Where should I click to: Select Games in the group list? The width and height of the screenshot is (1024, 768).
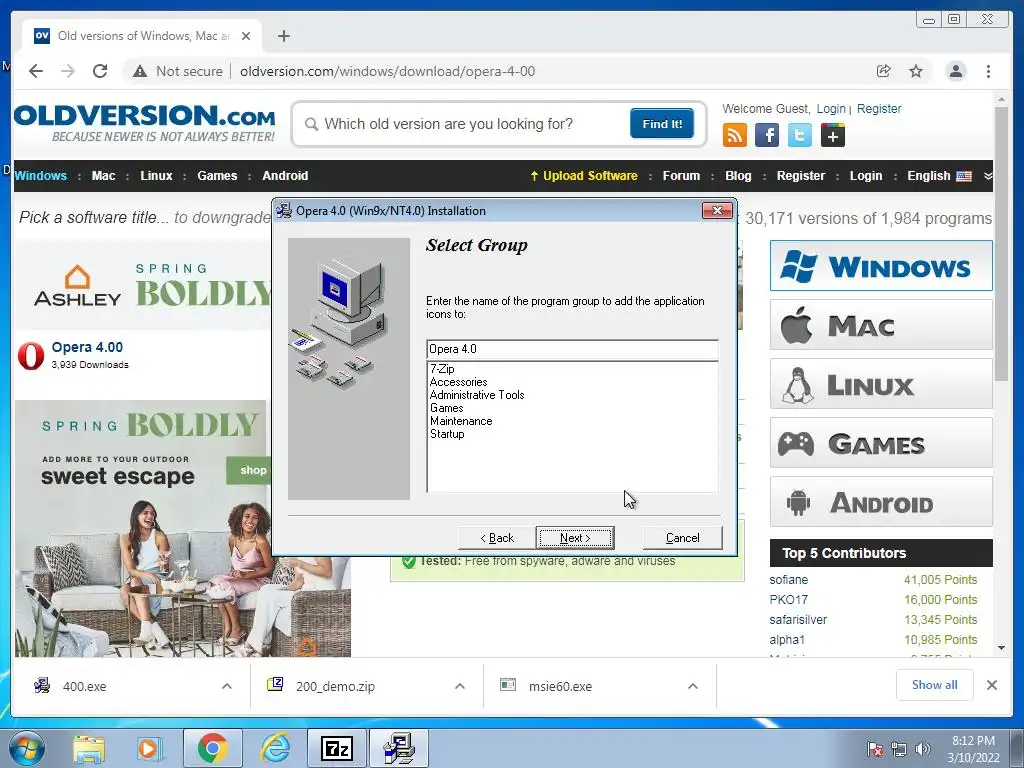click(x=447, y=408)
